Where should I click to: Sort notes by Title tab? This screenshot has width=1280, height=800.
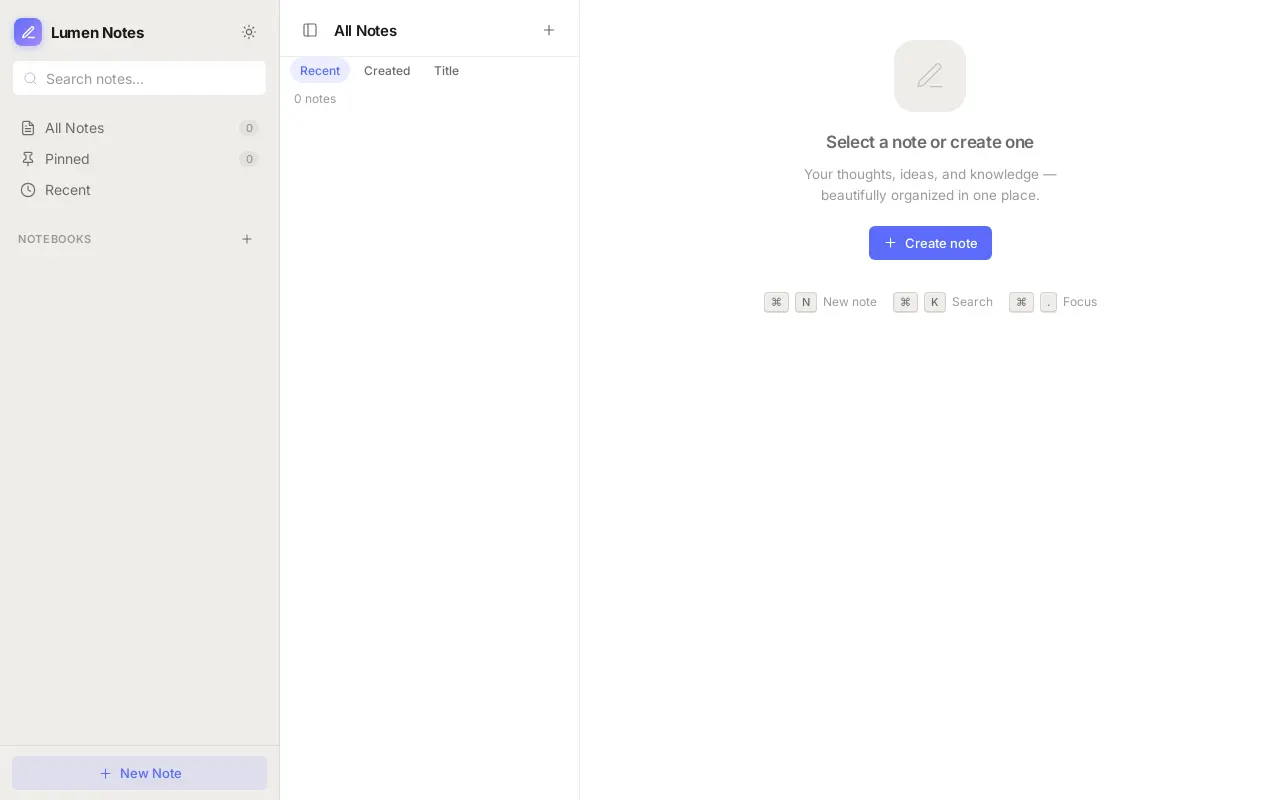coord(446,71)
